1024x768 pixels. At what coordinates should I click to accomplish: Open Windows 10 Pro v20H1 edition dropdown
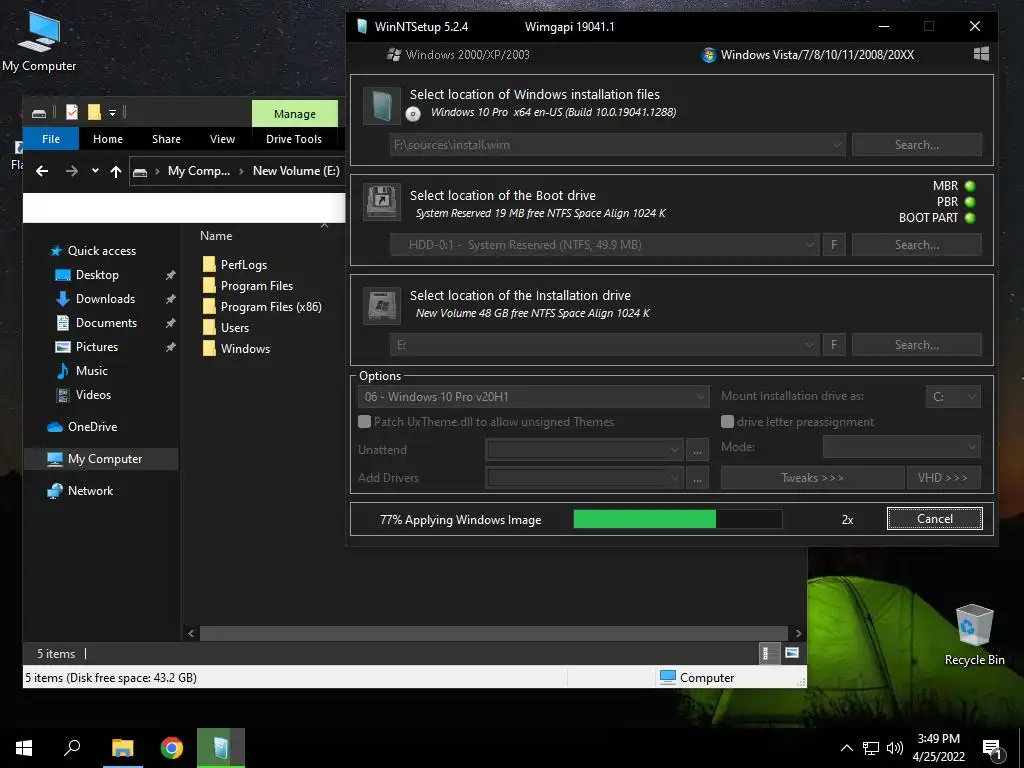533,396
